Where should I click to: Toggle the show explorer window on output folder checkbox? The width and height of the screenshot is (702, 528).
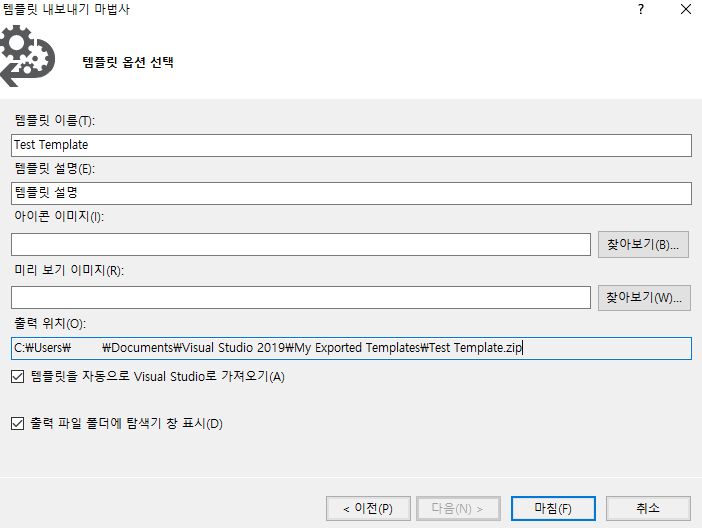coord(17,423)
